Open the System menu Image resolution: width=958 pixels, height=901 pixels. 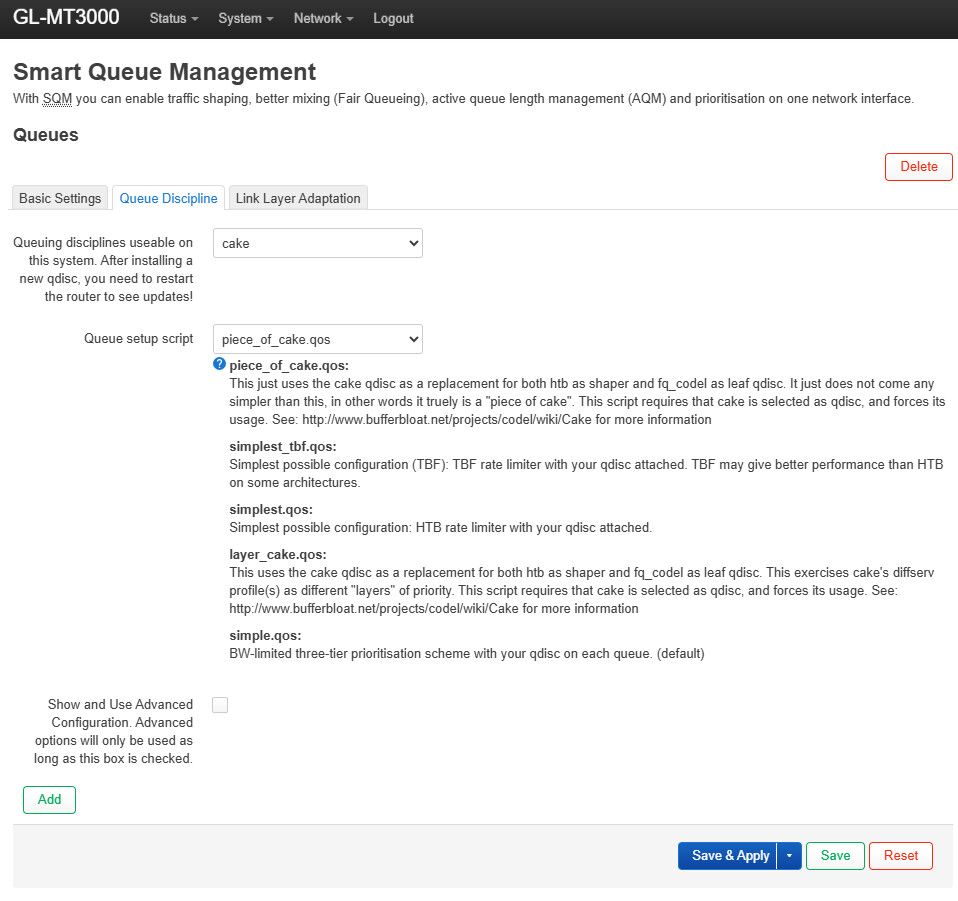click(245, 19)
